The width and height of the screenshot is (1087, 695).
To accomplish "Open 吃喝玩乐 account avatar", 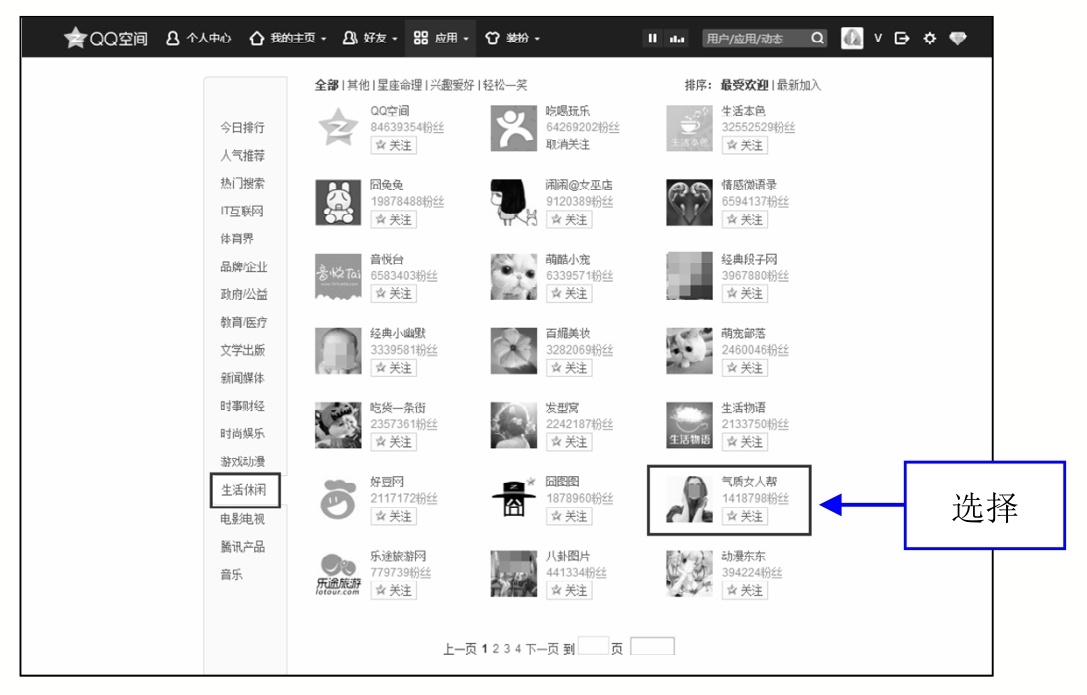I will pyautogui.click(x=514, y=128).
